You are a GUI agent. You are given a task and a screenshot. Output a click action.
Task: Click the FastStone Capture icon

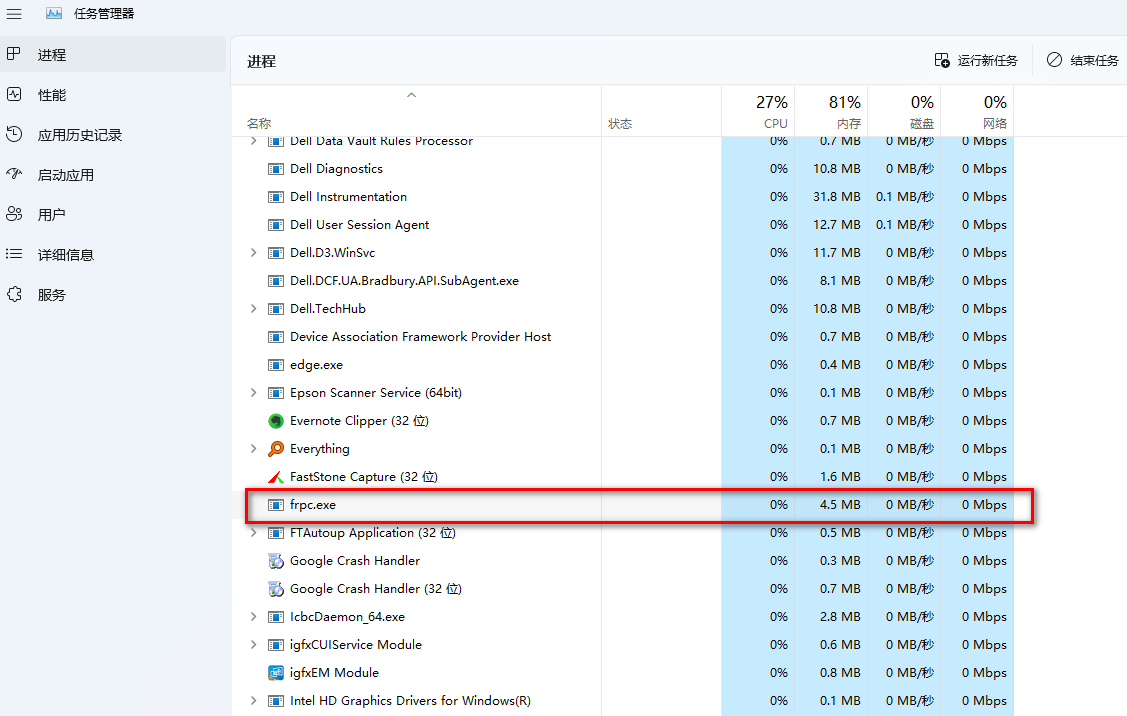click(x=277, y=477)
